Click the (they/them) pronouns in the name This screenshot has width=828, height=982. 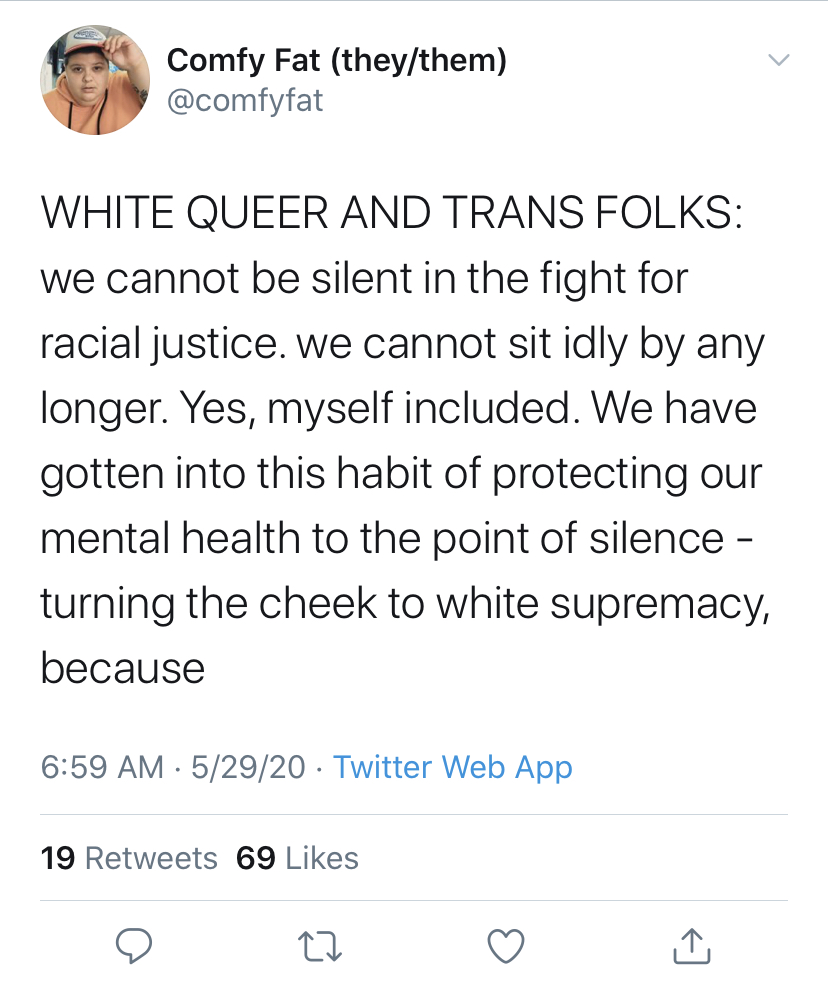point(418,61)
